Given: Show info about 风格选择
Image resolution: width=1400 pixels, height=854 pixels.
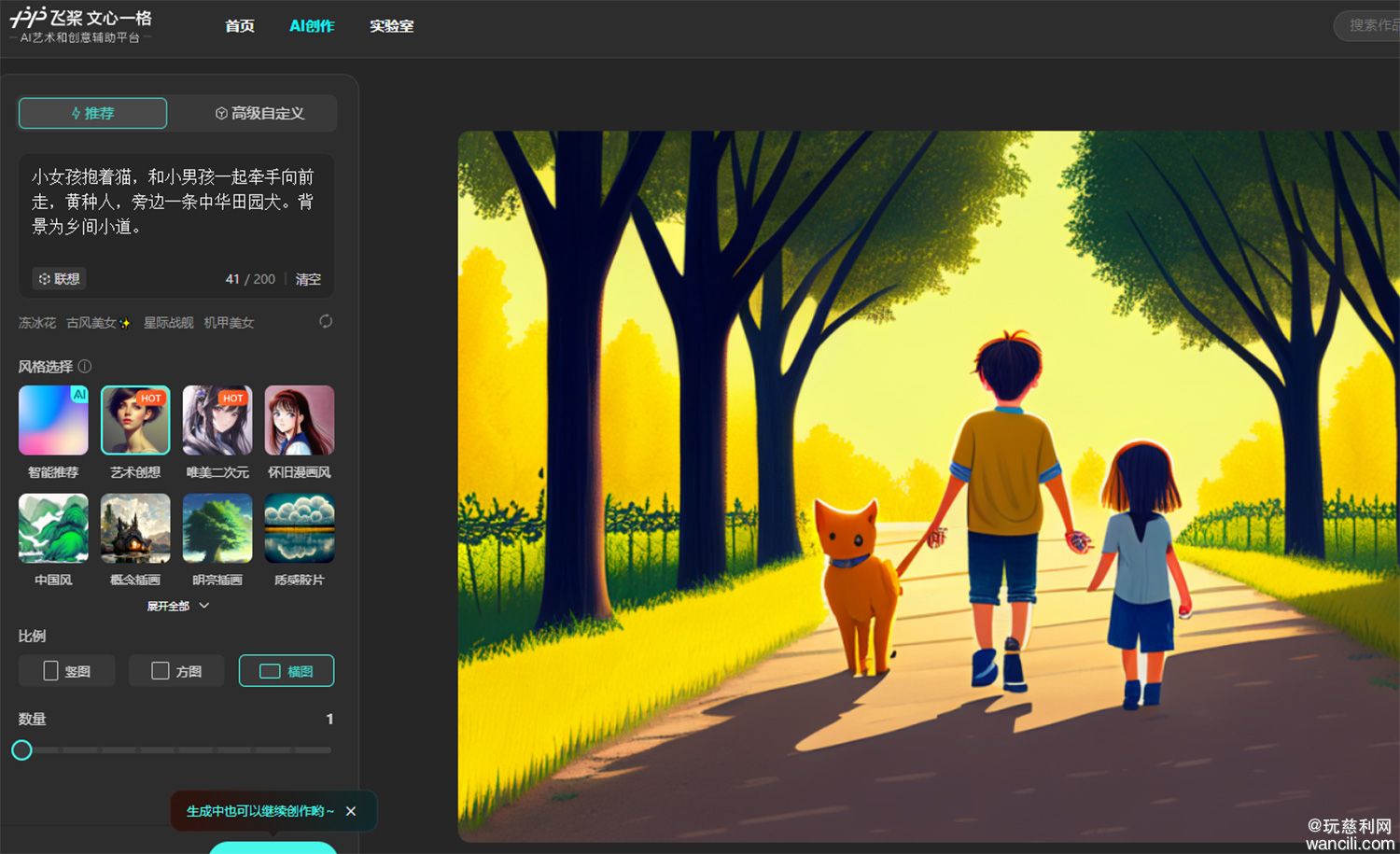Looking at the screenshot, I should (85, 366).
